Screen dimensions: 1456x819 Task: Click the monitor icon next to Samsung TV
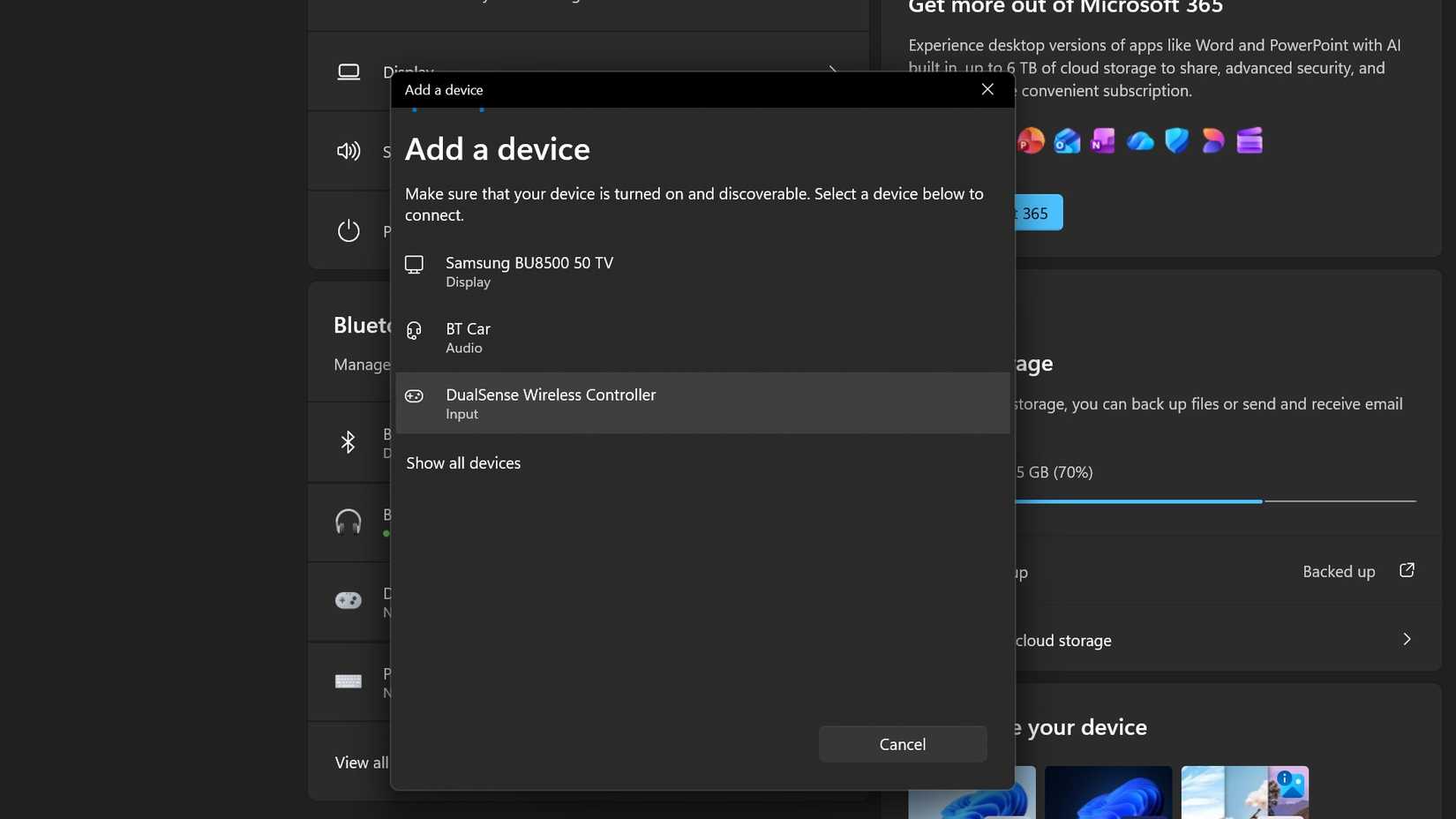tap(414, 264)
